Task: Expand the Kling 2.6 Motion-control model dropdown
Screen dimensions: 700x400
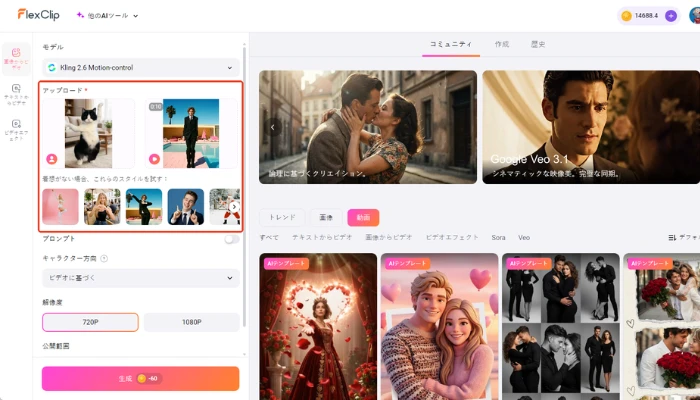Action: [141, 68]
